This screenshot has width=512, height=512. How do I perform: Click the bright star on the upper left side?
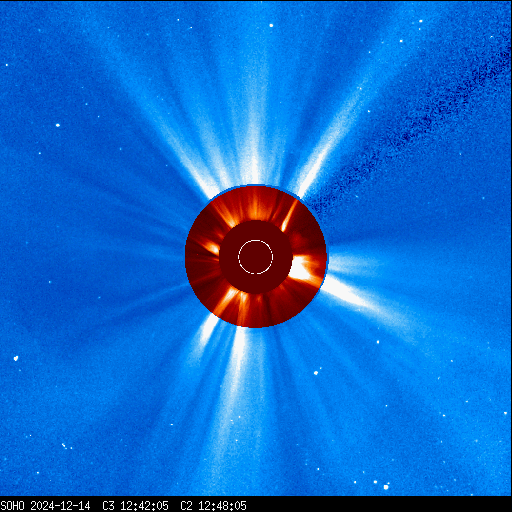coord(58,125)
